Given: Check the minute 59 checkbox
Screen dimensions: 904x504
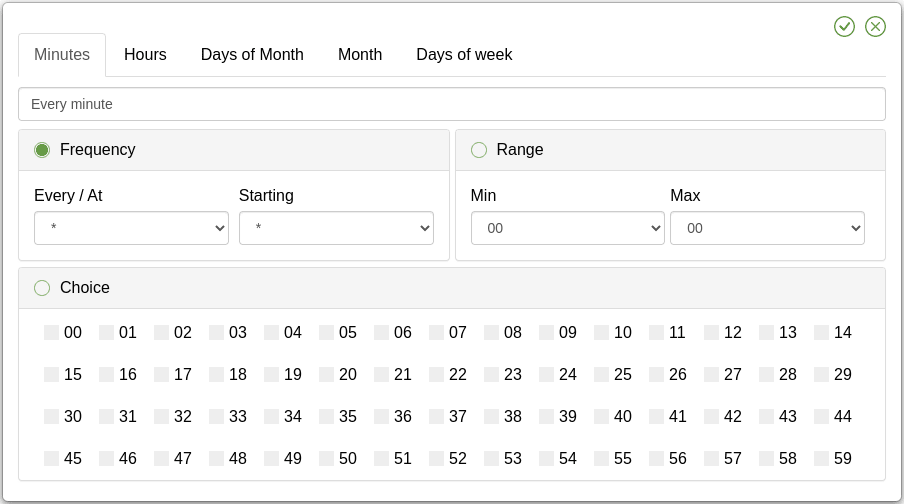Looking at the screenshot, I should (x=822, y=459).
